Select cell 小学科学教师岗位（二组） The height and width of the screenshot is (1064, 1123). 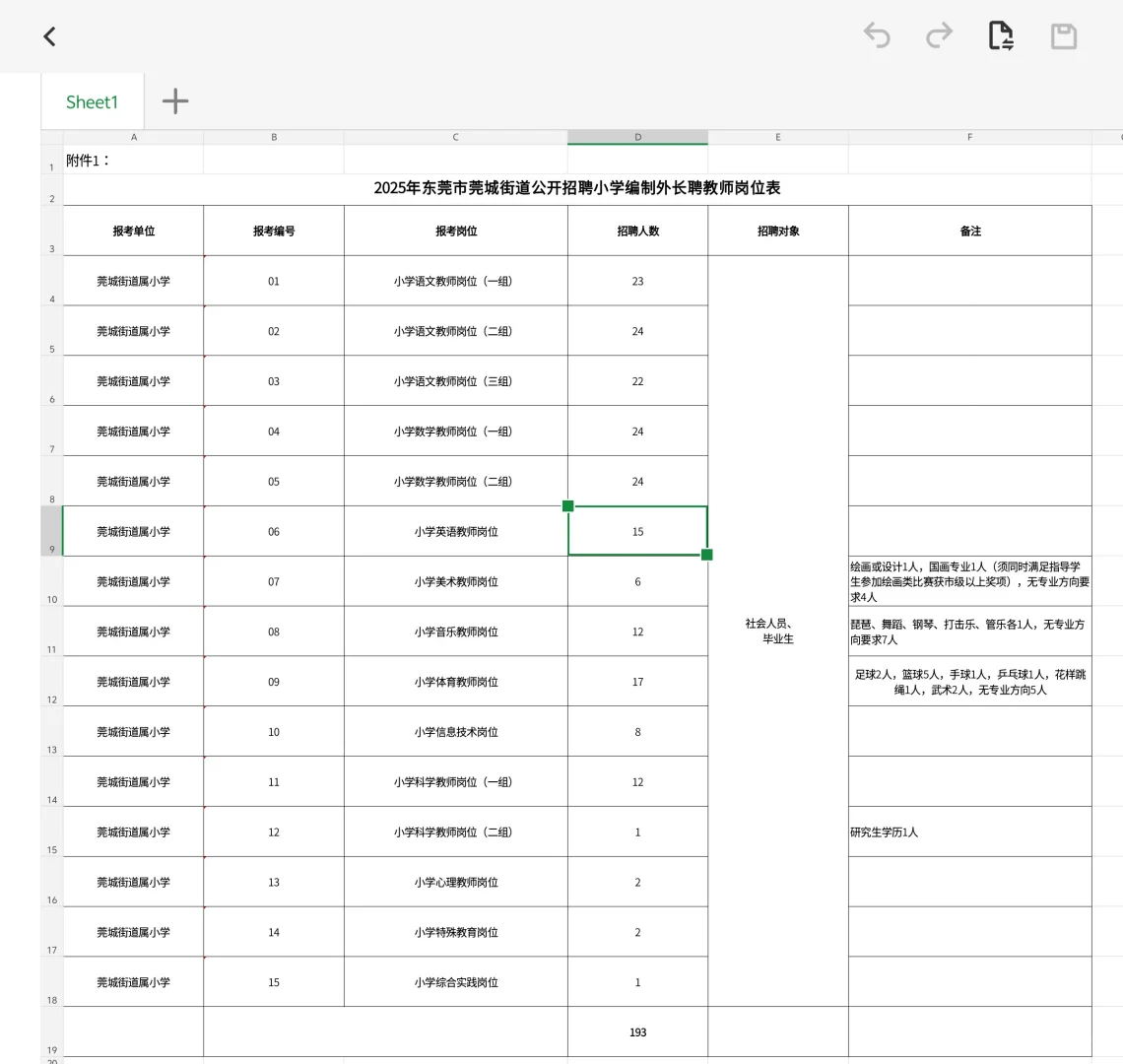tap(455, 832)
